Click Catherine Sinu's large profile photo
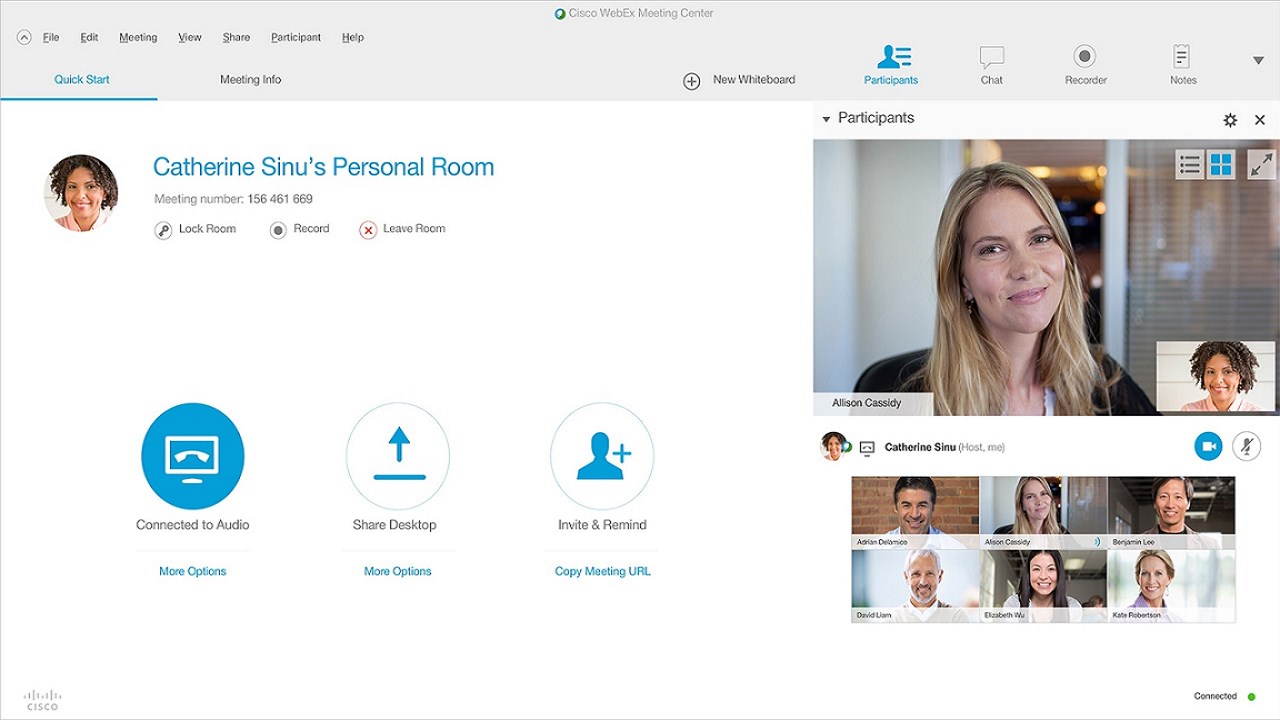The height and width of the screenshot is (720, 1280). click(x=81, y=193)
